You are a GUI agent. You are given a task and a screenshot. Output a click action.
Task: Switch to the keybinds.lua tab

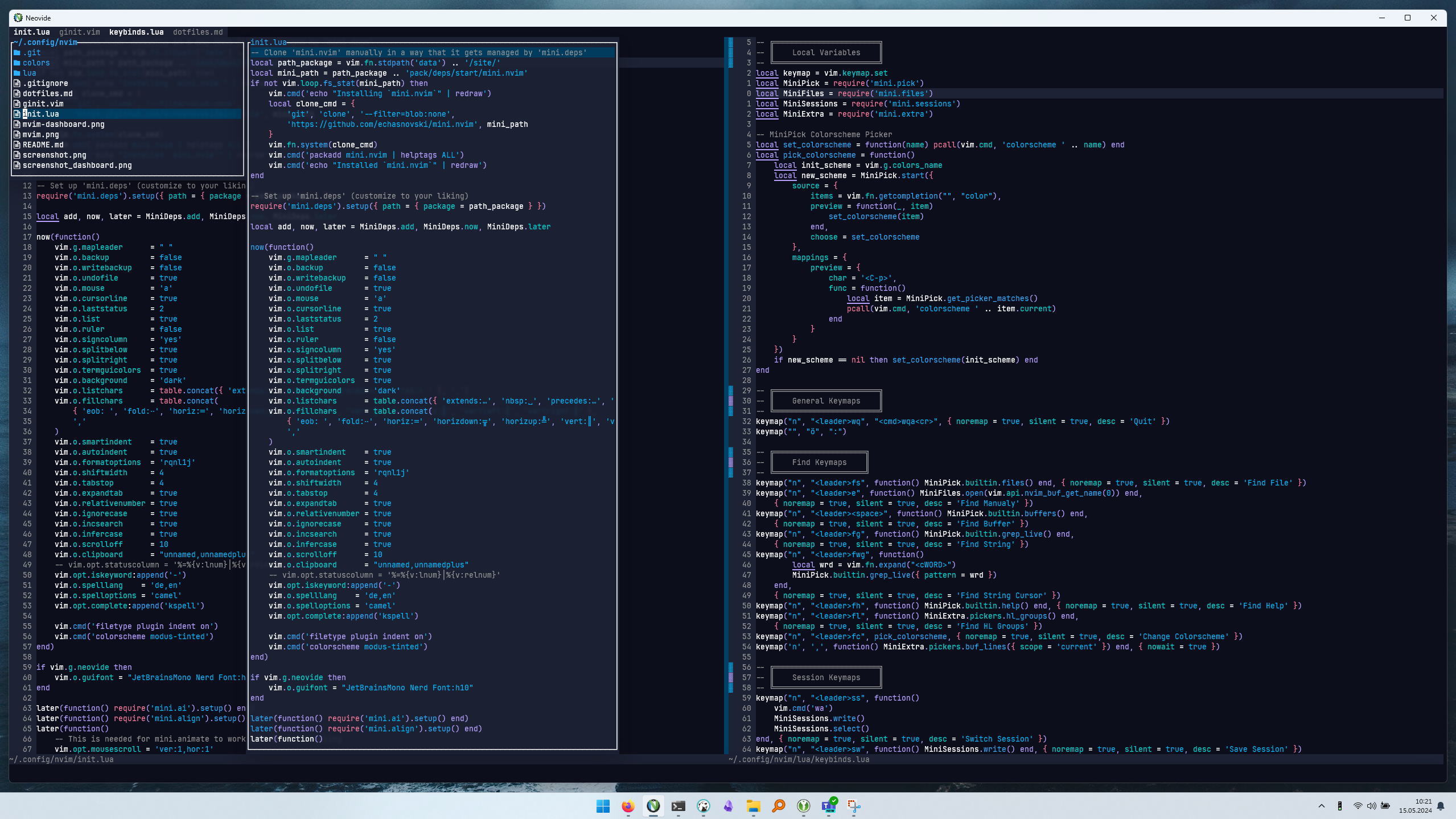pos(136,32)
